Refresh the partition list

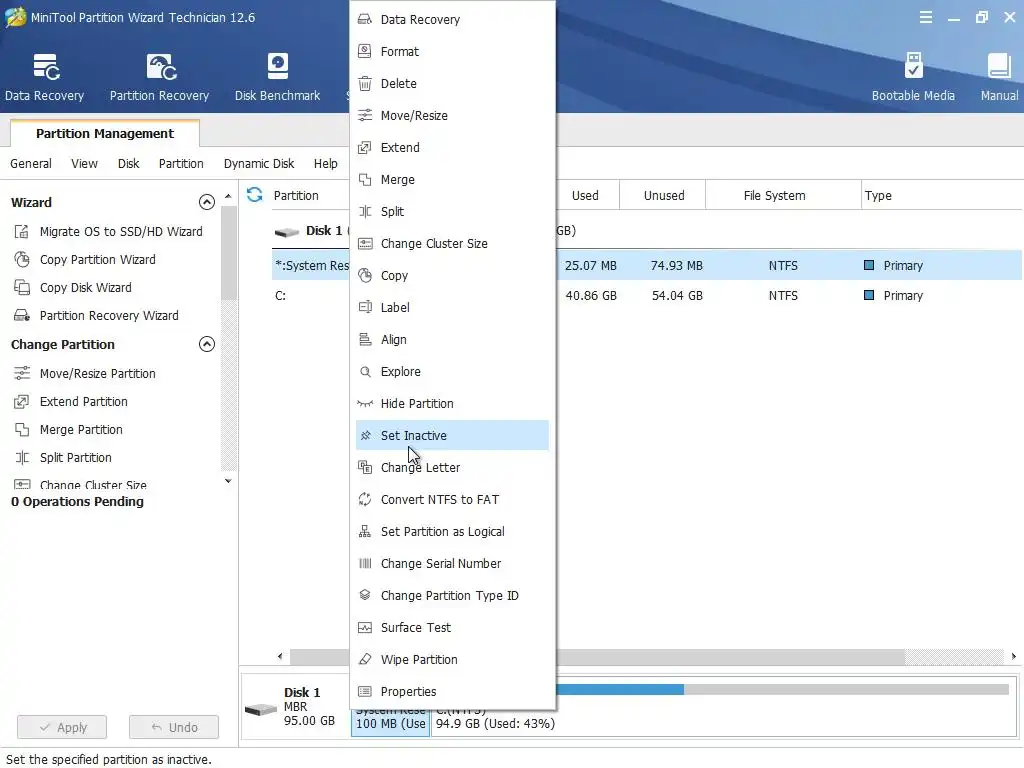255,195
